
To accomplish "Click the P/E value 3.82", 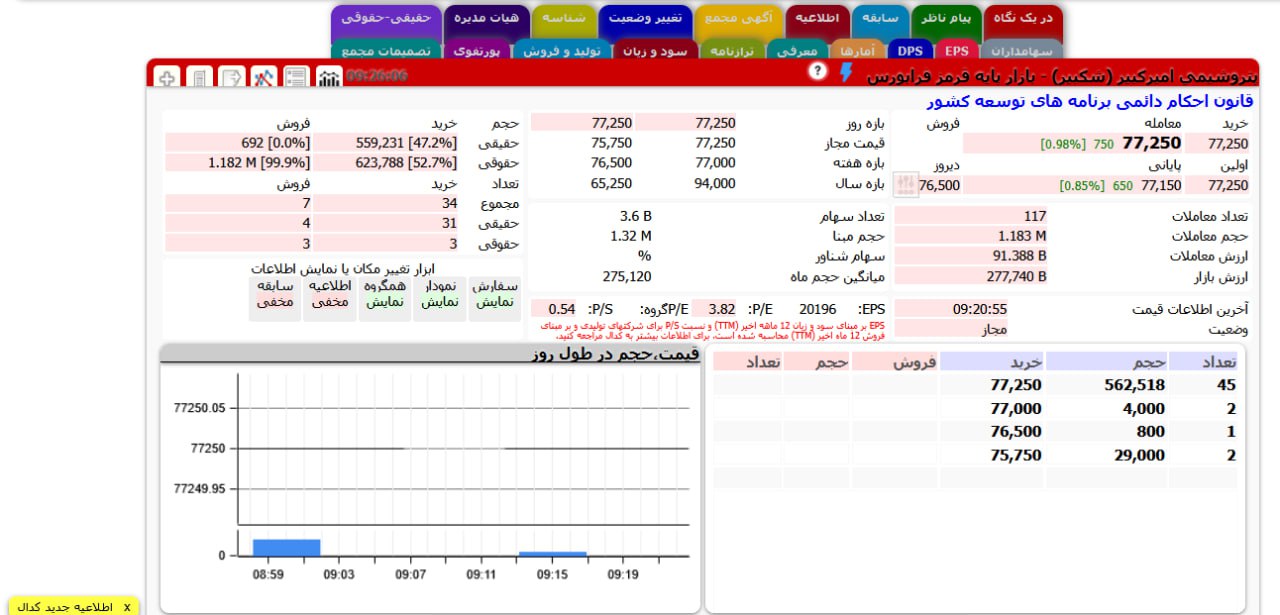I will [721, 309].
